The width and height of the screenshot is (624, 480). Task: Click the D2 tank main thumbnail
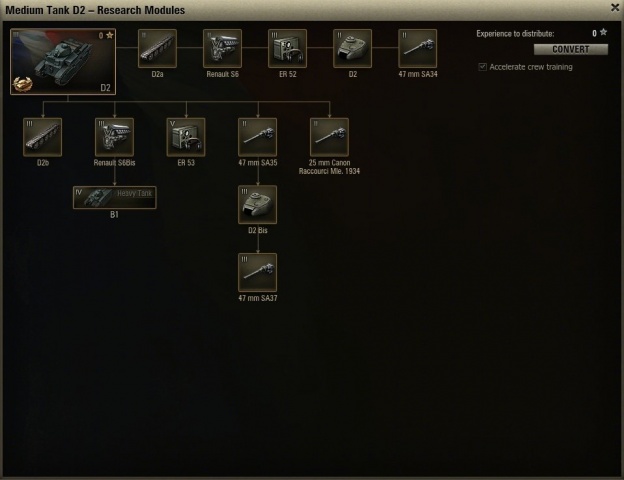tap(63, 61)
